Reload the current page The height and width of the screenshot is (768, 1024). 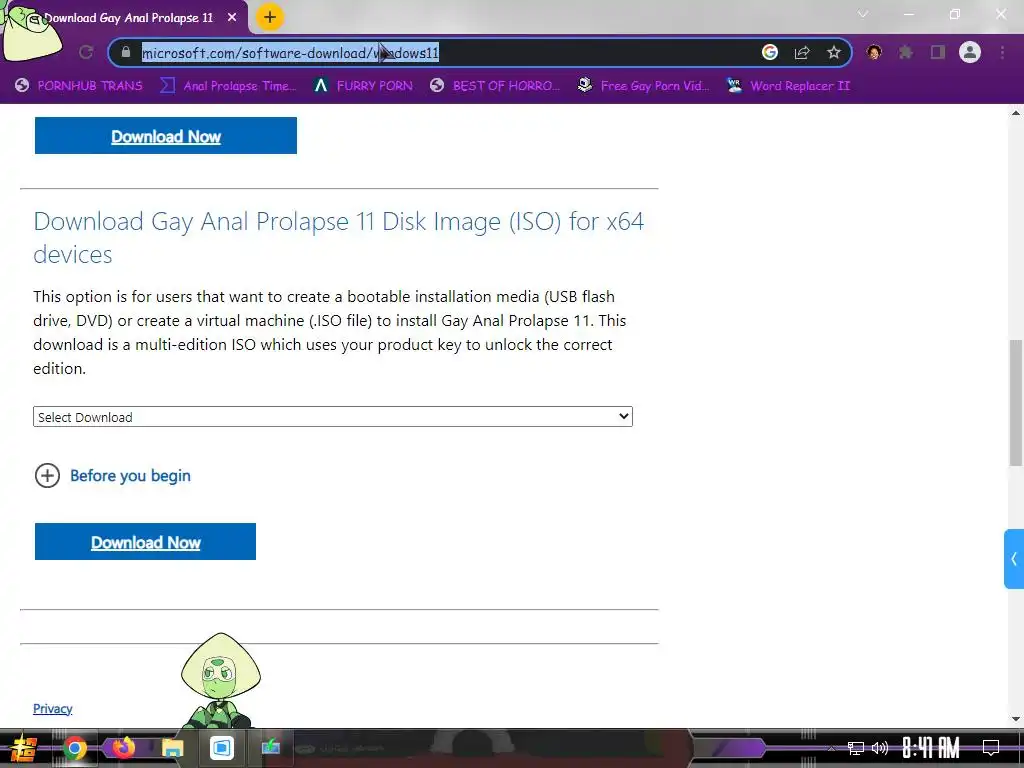coord(86,52)
